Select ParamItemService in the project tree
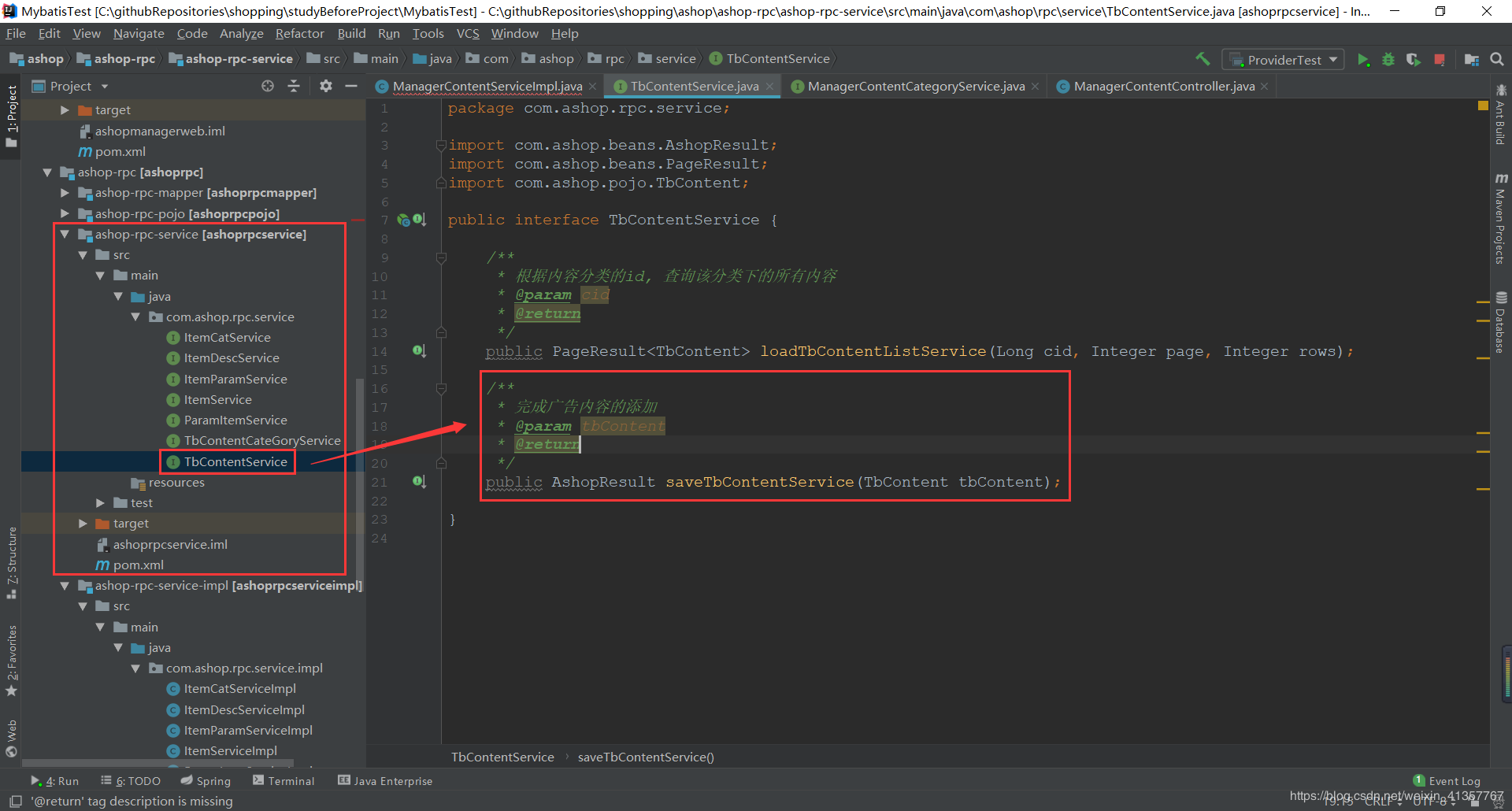The height and width of the screenshot is (811, 1512). click(x=235, y=420)
